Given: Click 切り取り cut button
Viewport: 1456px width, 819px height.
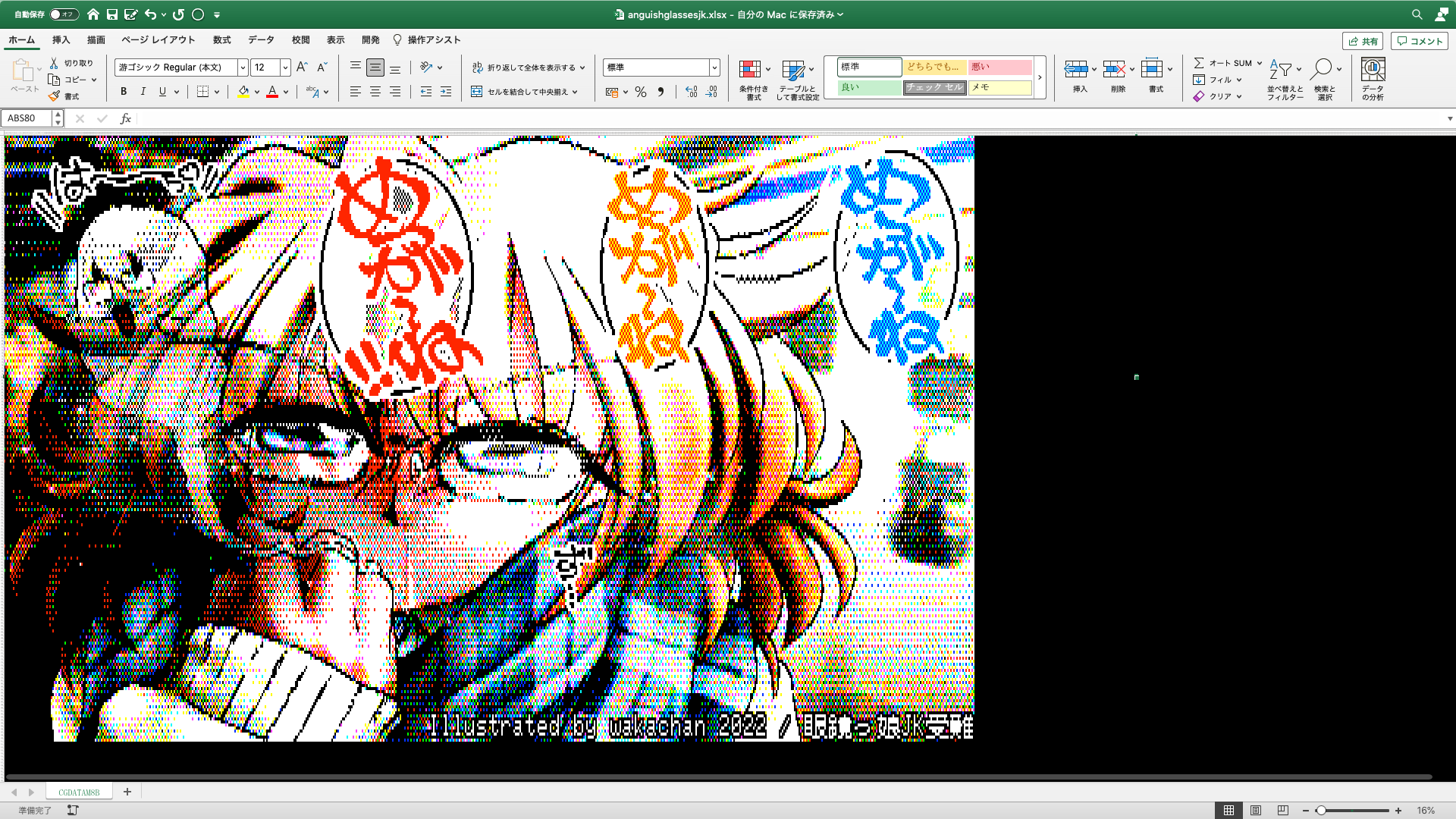Looking at the screenshot, I should click(72, 63).
